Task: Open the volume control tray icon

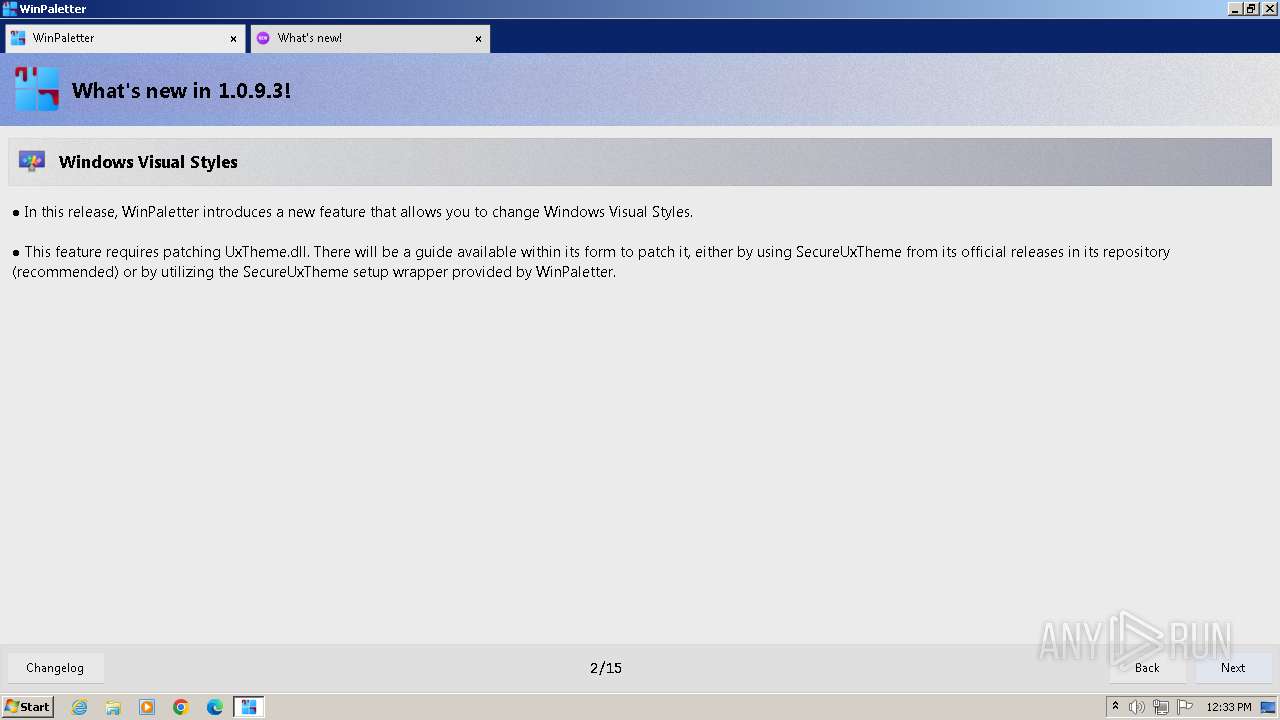Action: (1137, 707)
